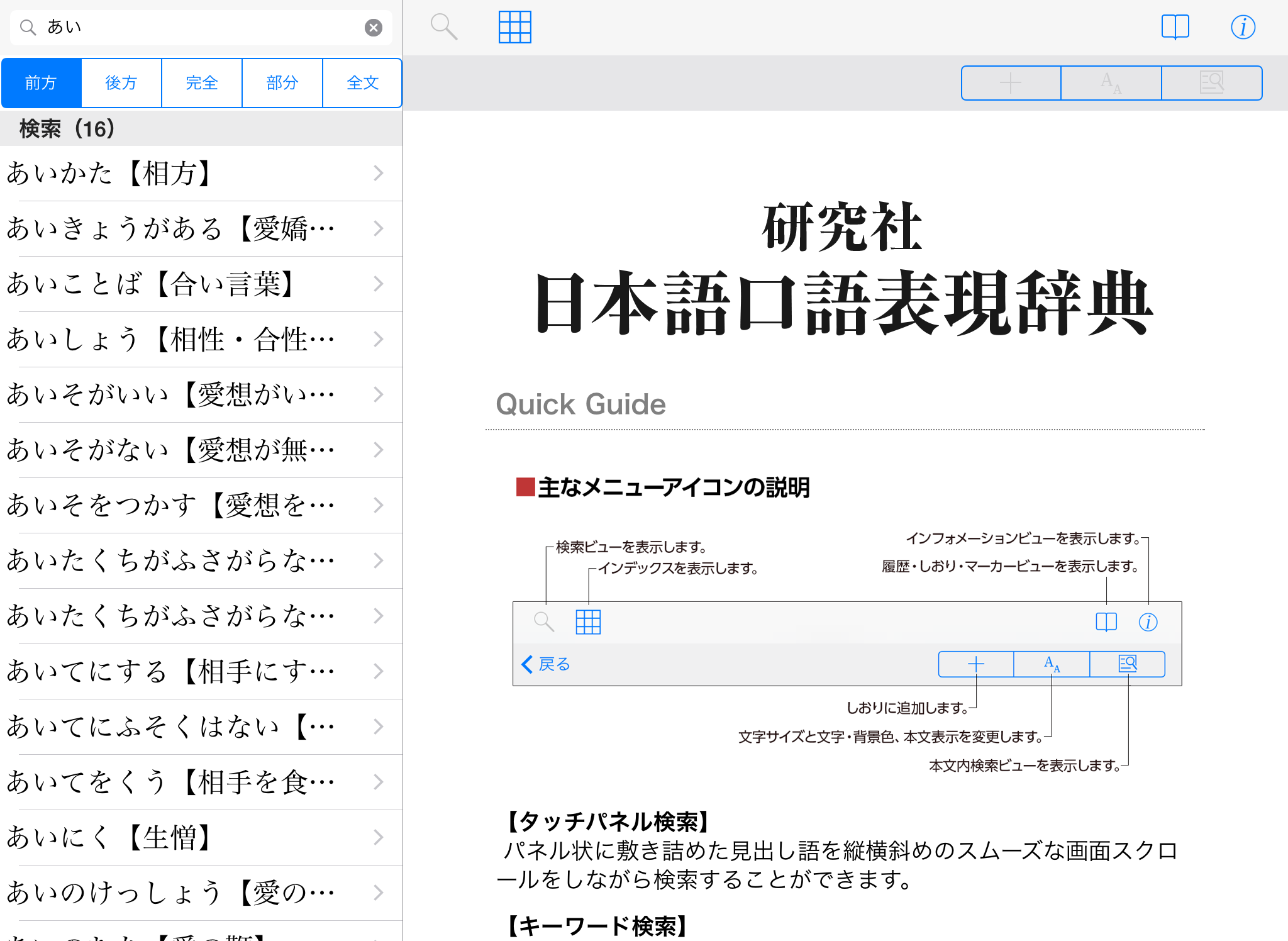Expand the あいことば【合い言葉】 entry chevron
The width and height of the screenshot is (1288, 941).
(378, 284)
